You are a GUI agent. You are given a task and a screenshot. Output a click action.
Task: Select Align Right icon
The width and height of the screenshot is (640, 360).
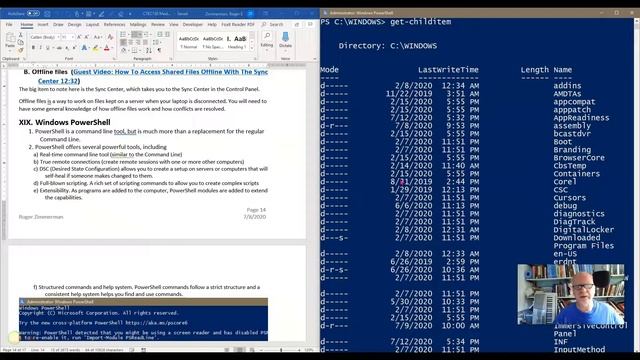(138, 42)
